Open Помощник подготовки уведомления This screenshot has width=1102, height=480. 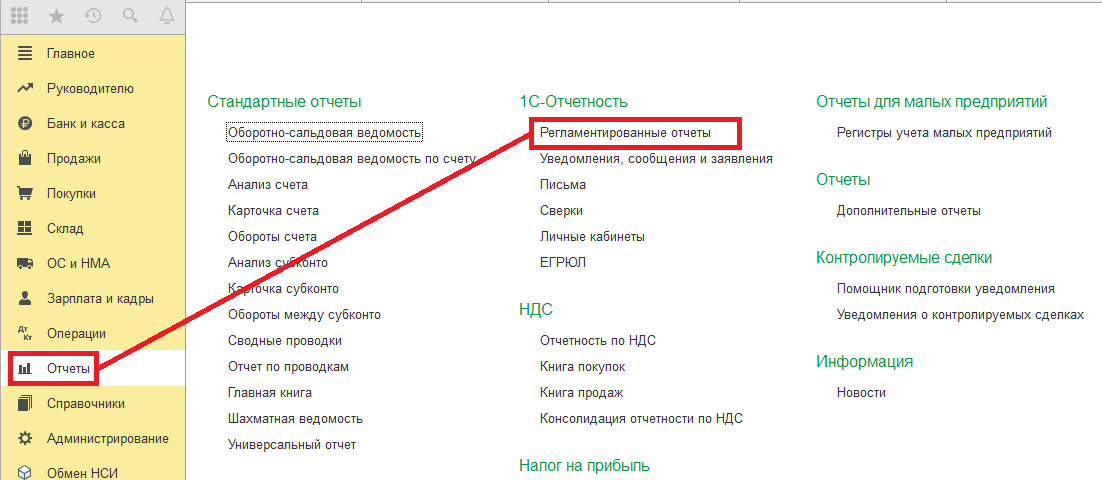946,289
